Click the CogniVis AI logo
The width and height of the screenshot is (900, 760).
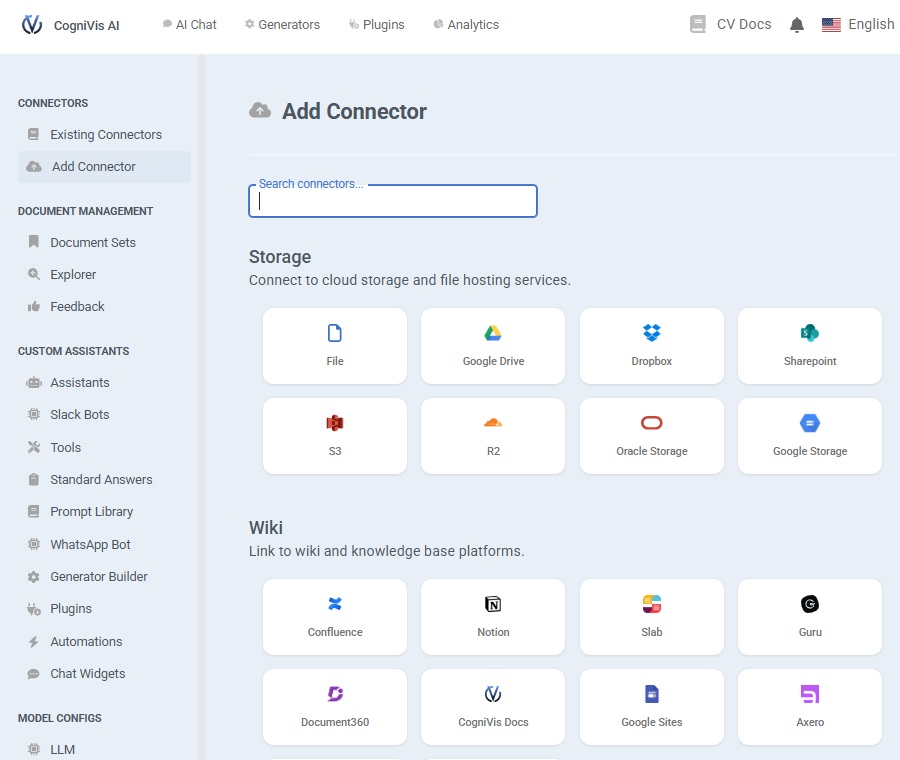(x=70, y=25)
